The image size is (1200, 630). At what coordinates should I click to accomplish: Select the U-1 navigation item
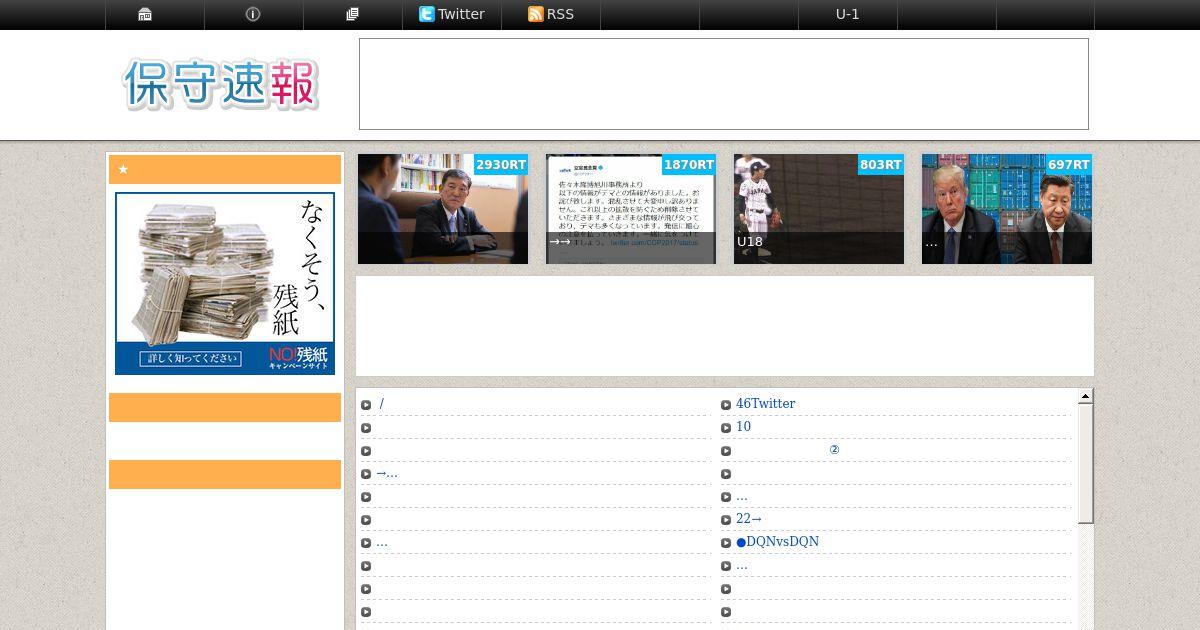coord(847,14)
